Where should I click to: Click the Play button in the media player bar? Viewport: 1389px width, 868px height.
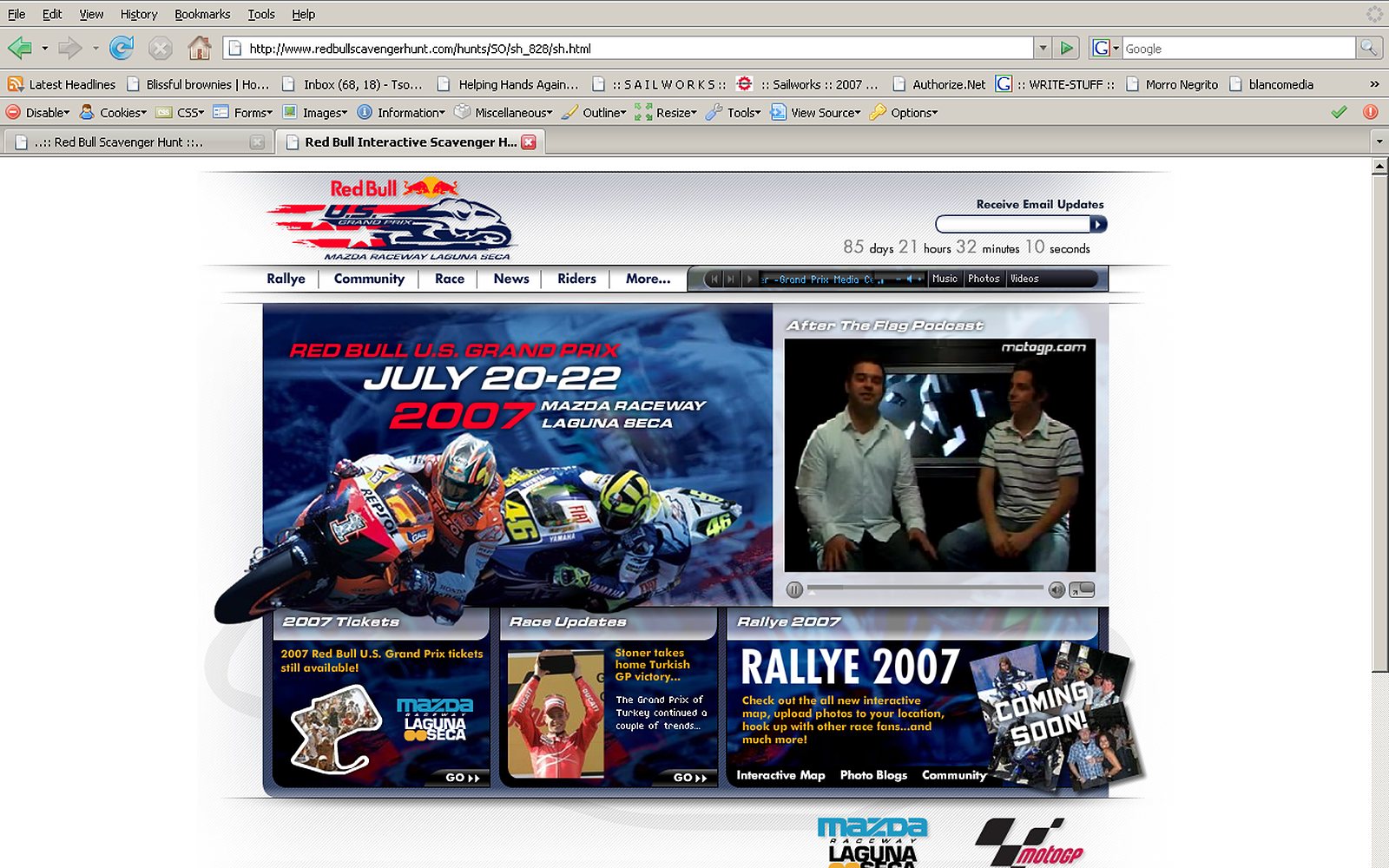(x=749, y=279)
